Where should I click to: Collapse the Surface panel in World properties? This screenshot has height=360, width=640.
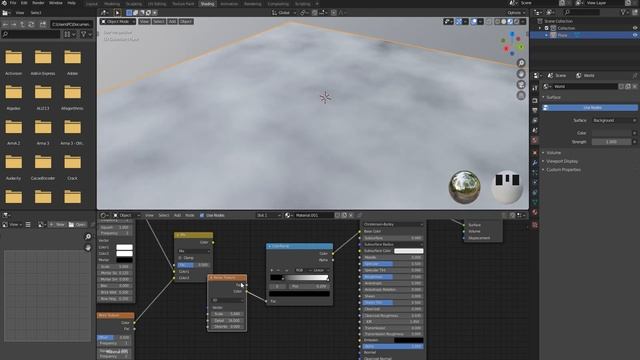click(x=553, y=97)
